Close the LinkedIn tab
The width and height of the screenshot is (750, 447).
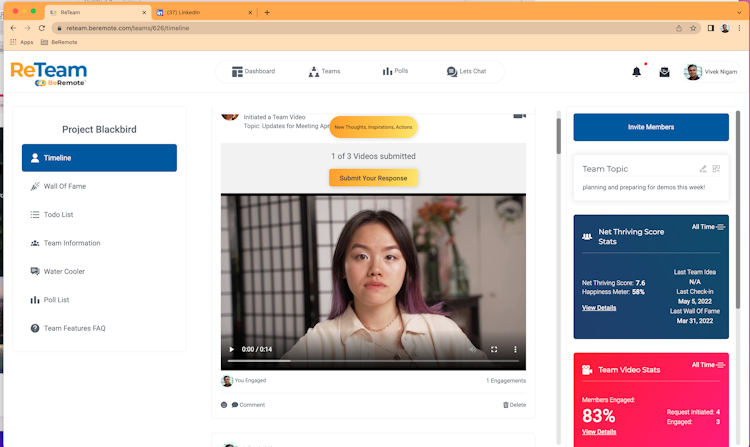coord(250,12)
